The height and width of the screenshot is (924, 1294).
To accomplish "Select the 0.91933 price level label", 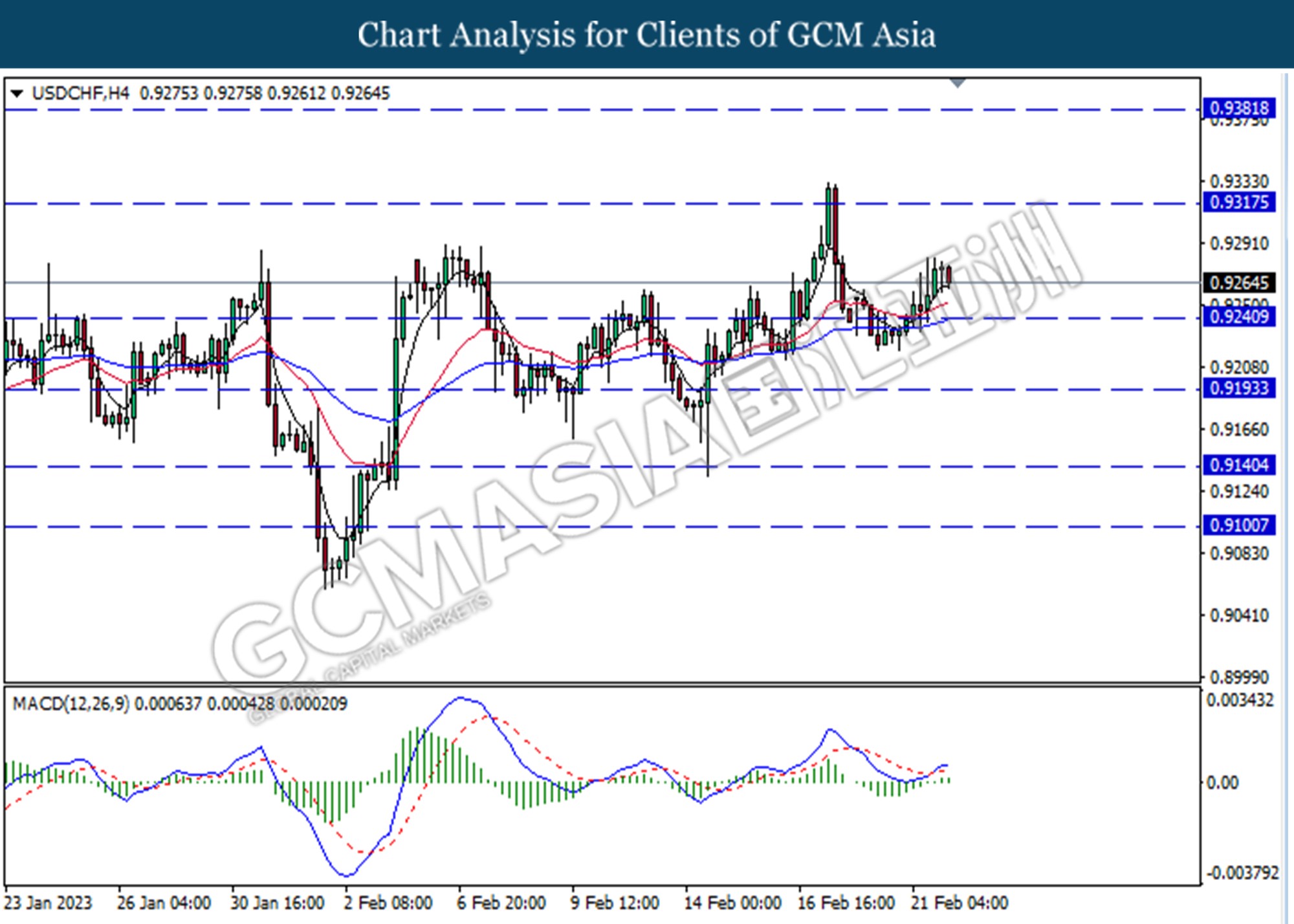I will pos(1239,388).
